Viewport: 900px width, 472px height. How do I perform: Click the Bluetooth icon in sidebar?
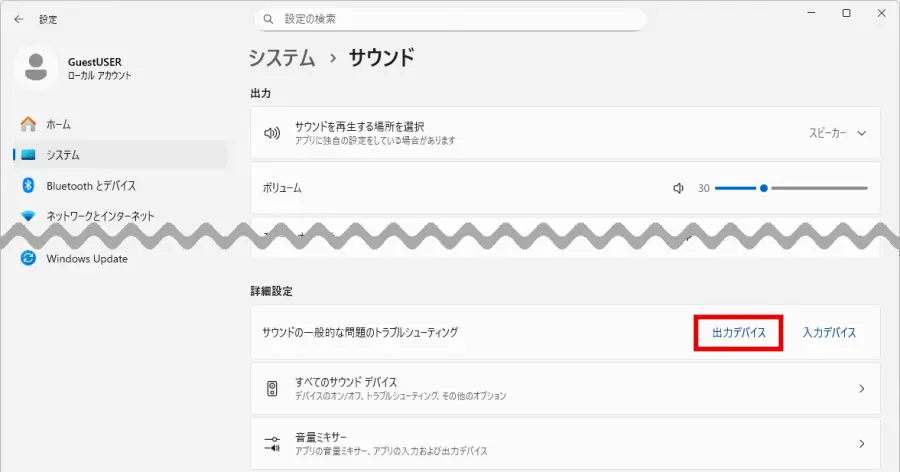[28, 185]
